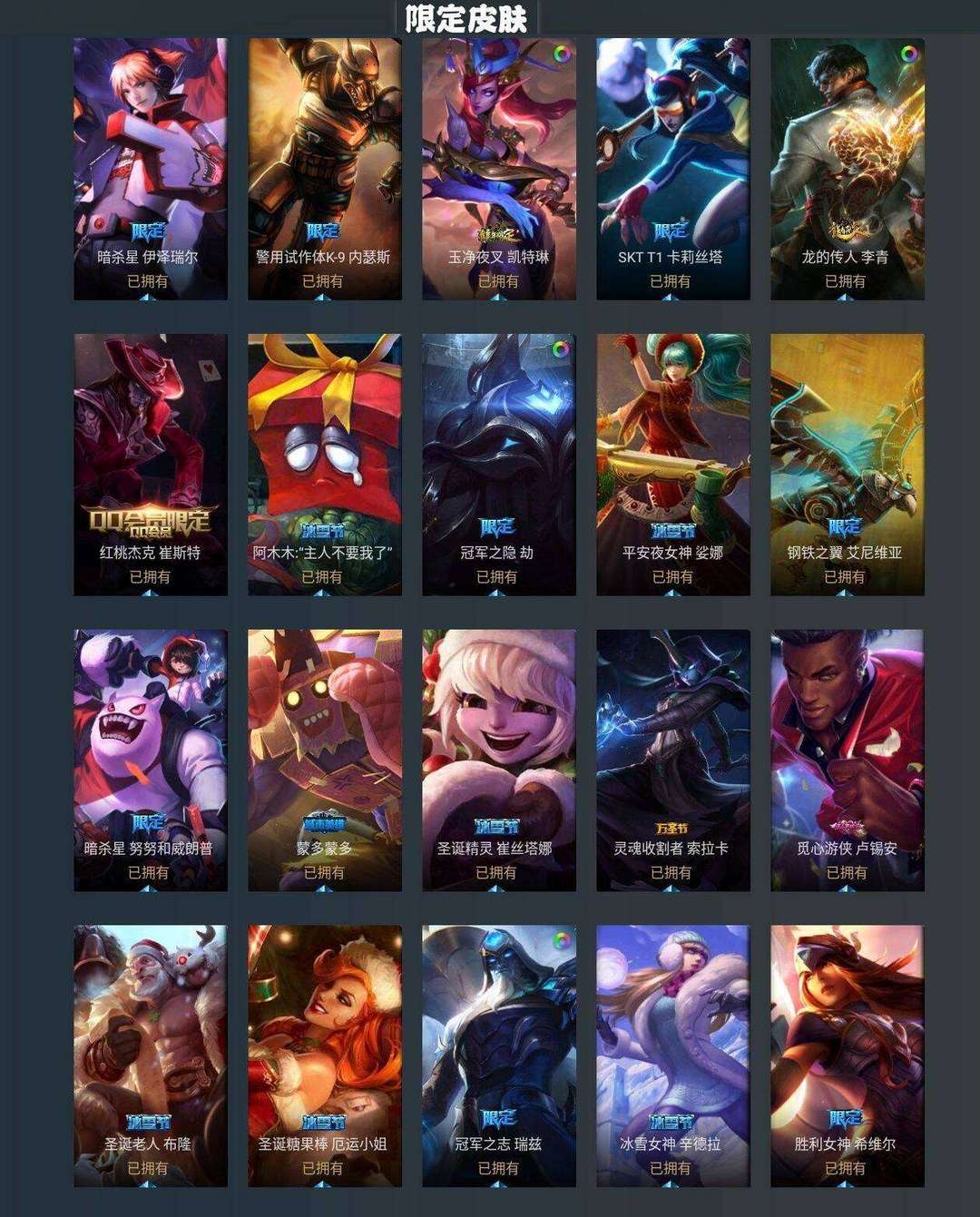This screenshot has height=1217, width=980.
Task: Expand arrow below 警用试作体K-9 内瑟斯 card
Action: click(323, 296)
